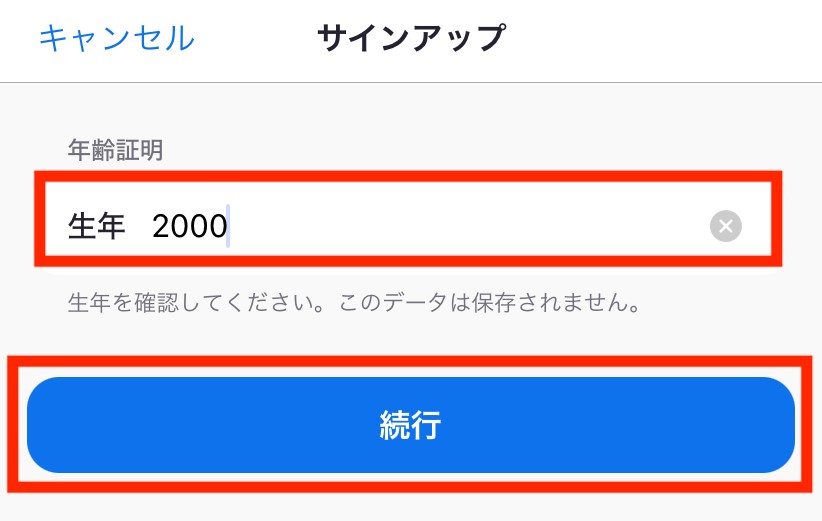Focus the 生年 birth year input field
Viewport: 822px width, 521px height.
coord(408,225)
